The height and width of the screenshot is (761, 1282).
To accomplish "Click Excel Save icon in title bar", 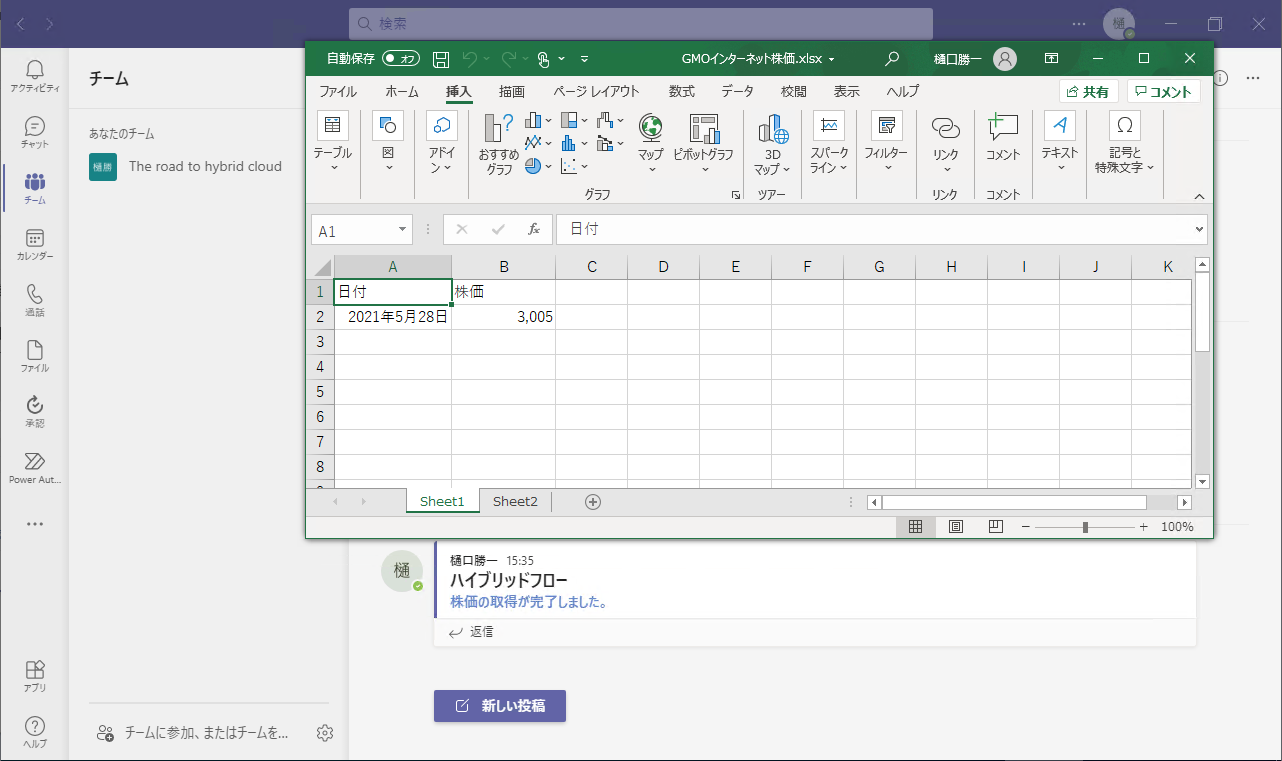I will pyautogui.click(x=441, y=59).
